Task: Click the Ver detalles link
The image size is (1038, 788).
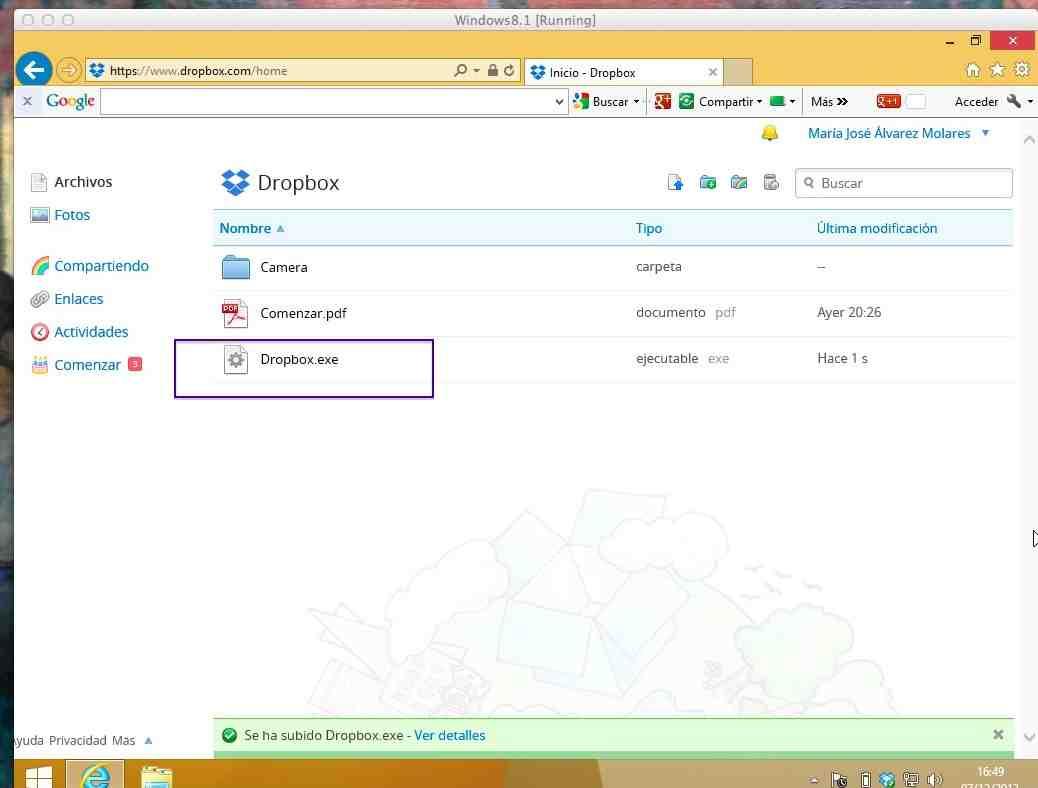Action: 449,735
